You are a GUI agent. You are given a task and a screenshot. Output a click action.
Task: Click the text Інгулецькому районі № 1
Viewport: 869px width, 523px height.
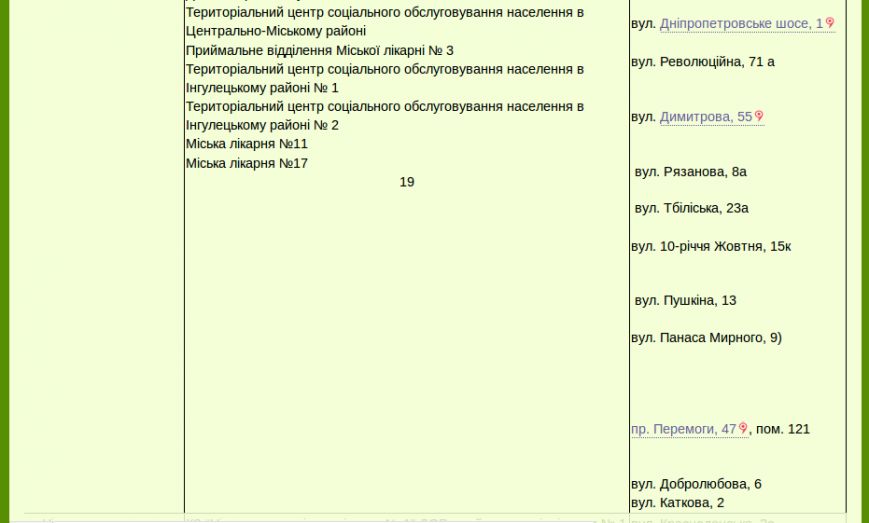(x=262, y=88)
